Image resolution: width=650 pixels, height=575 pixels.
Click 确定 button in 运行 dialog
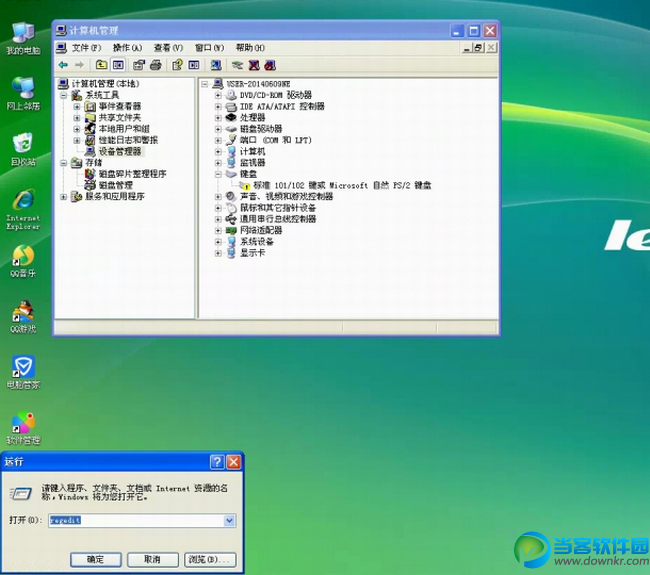tap(96, 560)
